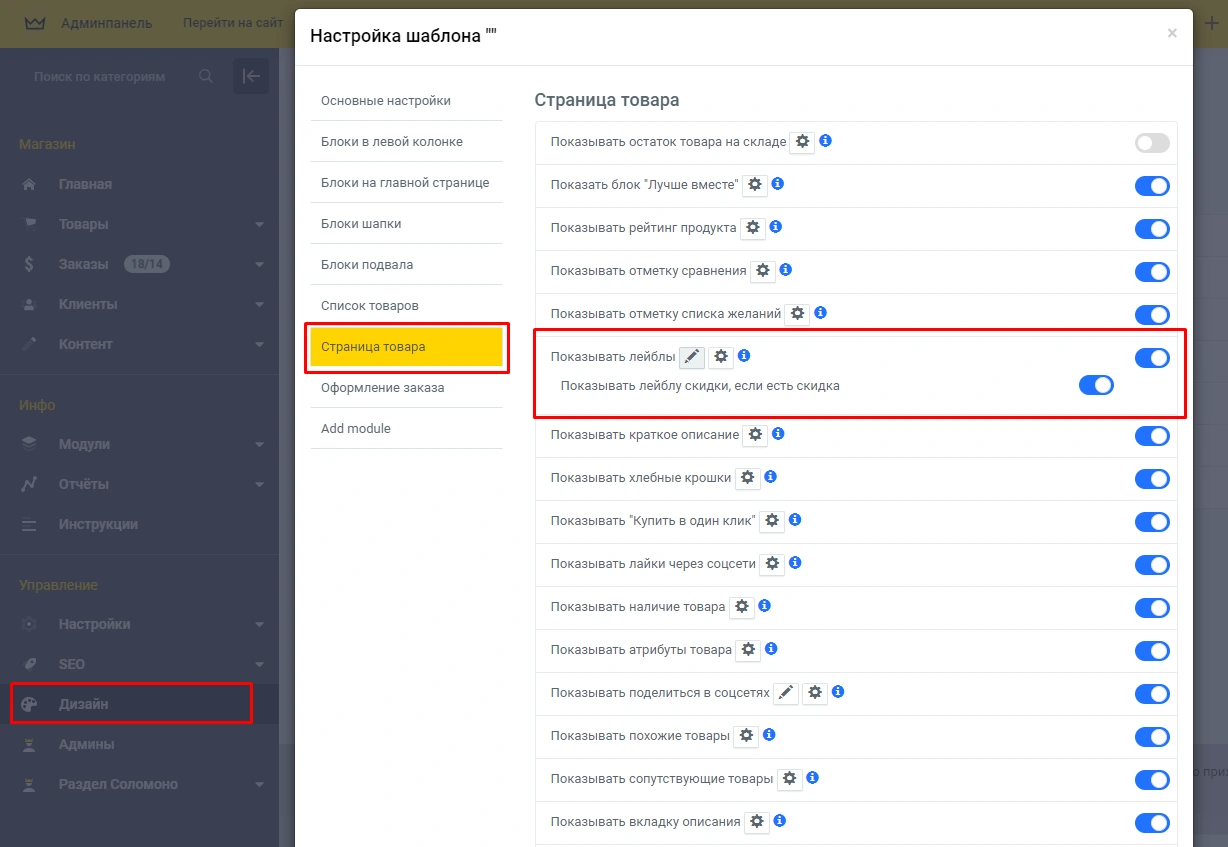Enable the "Показывать остаток товара на складе" toggle
The width and height of the screenshot is (1228, 847).
[1151, 143]
